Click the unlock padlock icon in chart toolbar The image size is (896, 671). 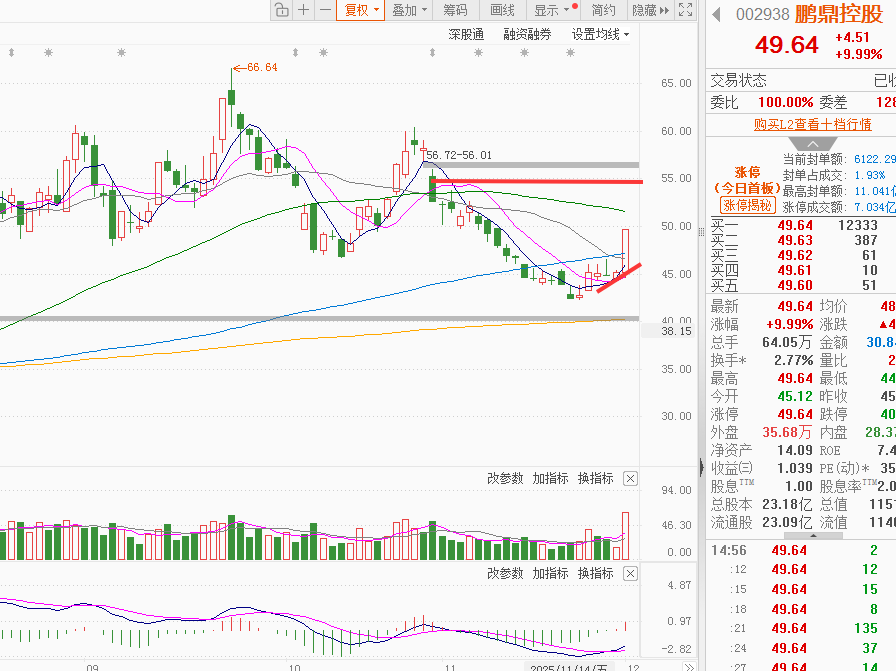(282, 10)
